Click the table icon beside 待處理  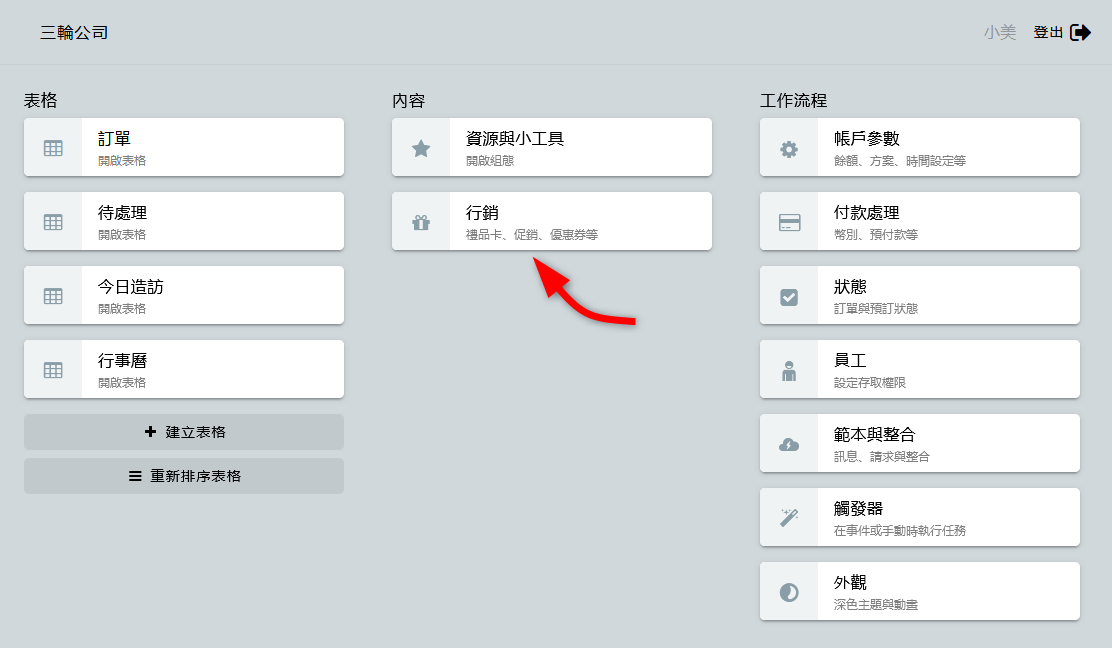point(53,222)
